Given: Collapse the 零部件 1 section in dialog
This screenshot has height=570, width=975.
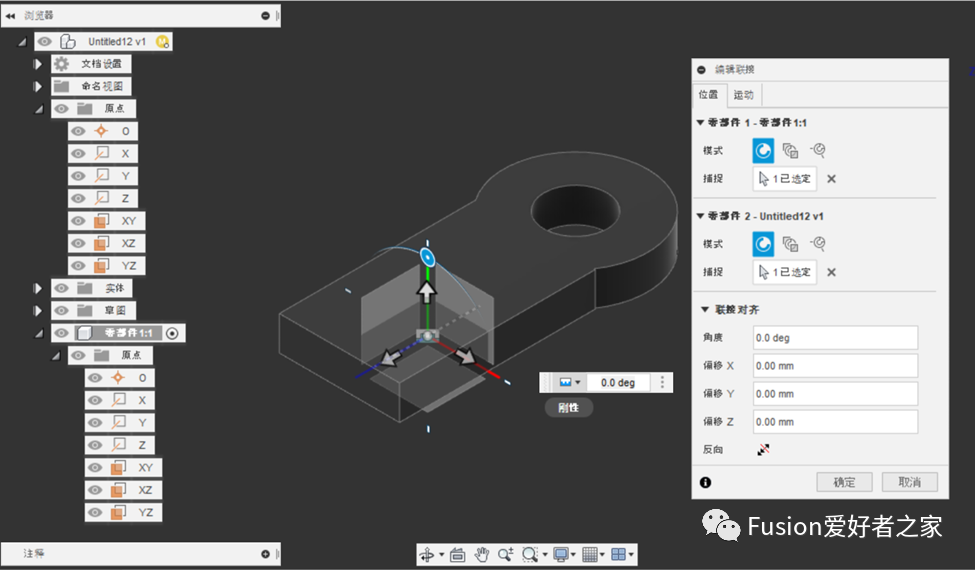Looking at the screenshot, I should pyautogui.click(x=700, y=122).
